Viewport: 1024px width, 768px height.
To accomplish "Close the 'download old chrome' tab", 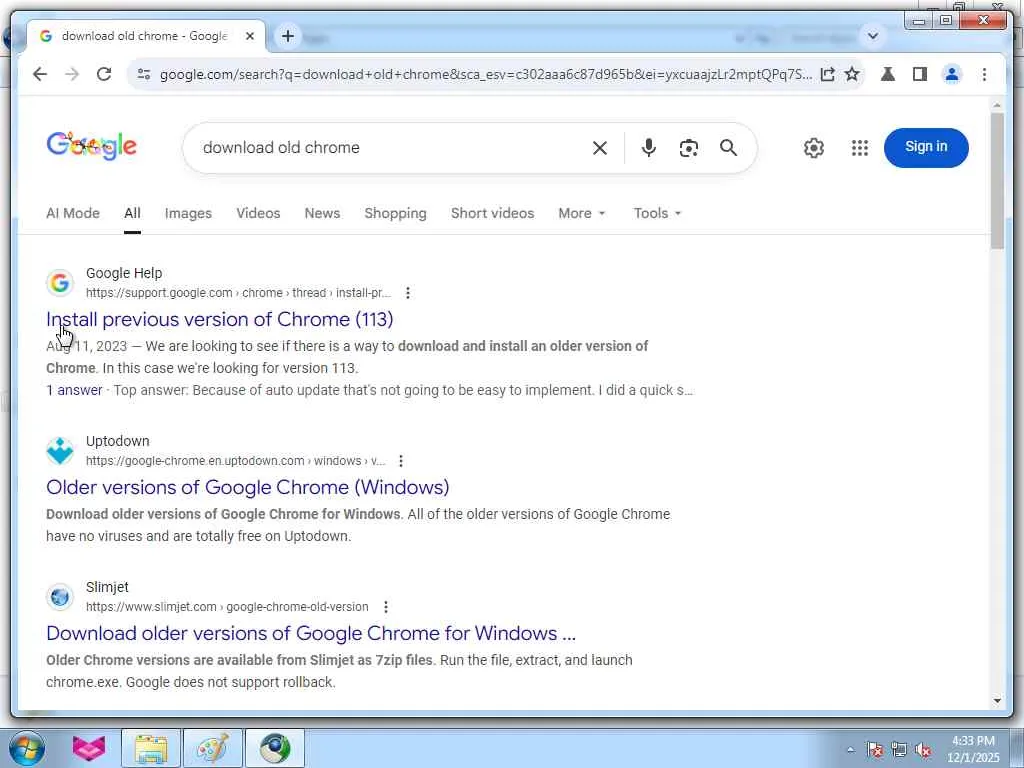I will click(249, 37).
